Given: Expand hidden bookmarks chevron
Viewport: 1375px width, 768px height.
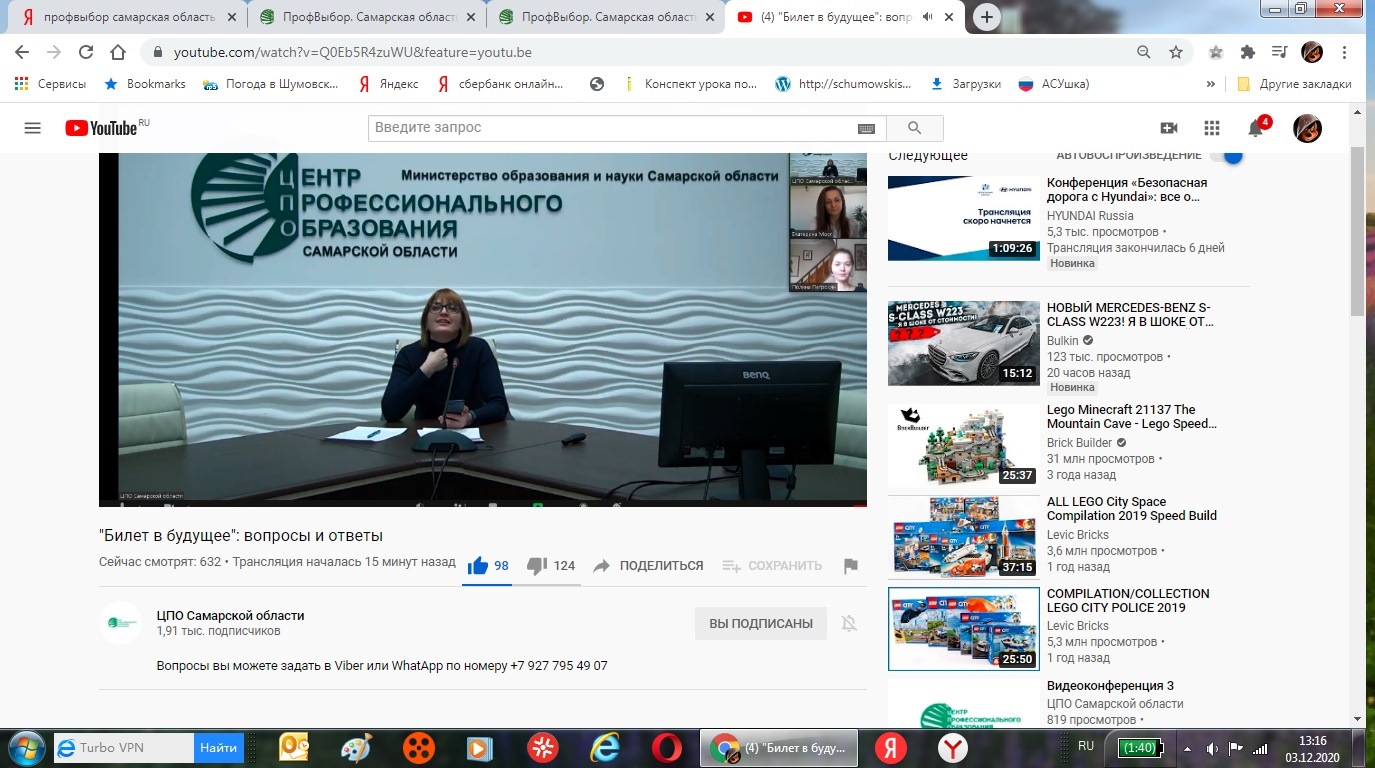Looking at the screenshot, I should [1211, 84].
